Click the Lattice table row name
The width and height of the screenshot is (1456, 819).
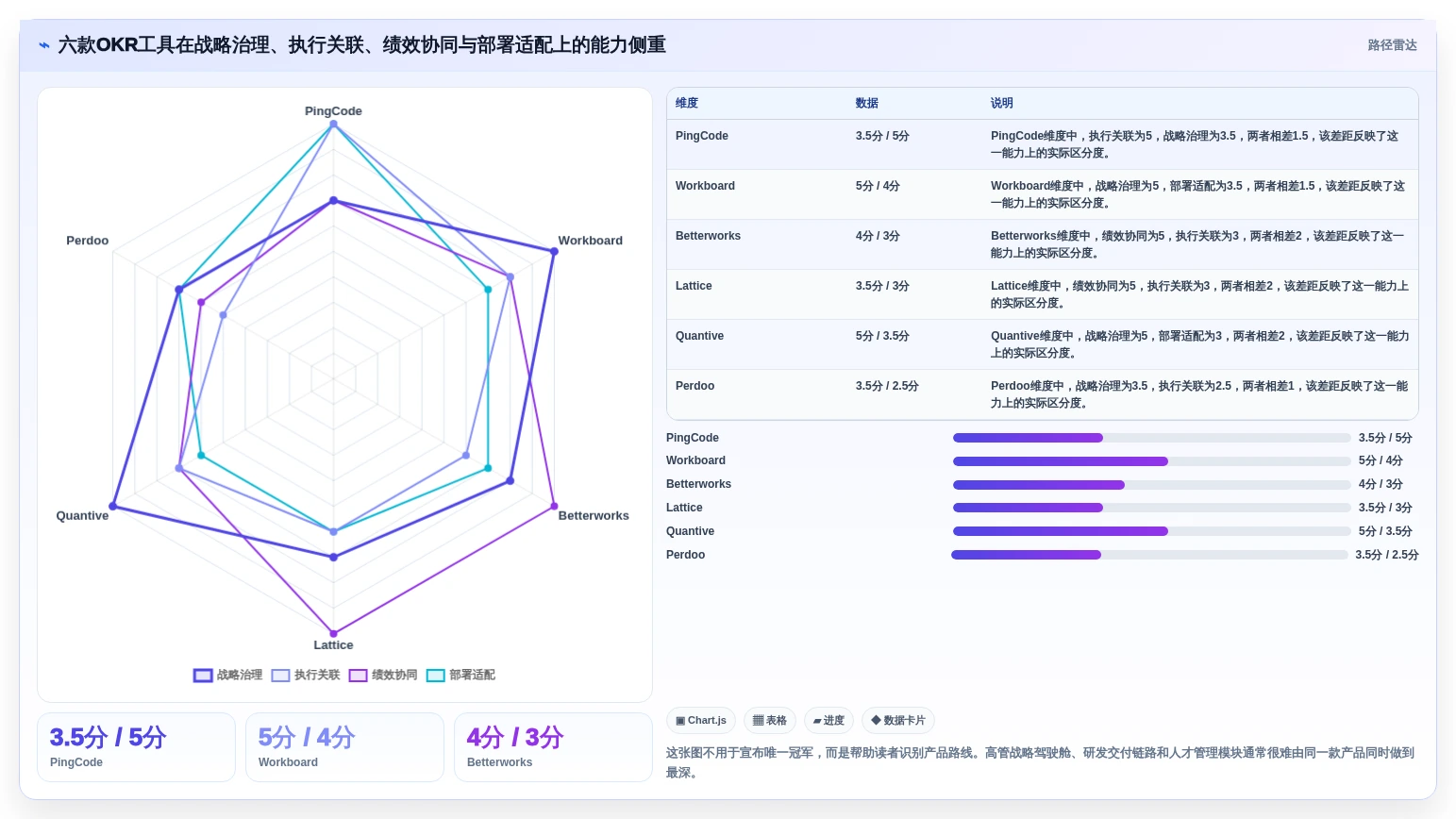point(694,286)
